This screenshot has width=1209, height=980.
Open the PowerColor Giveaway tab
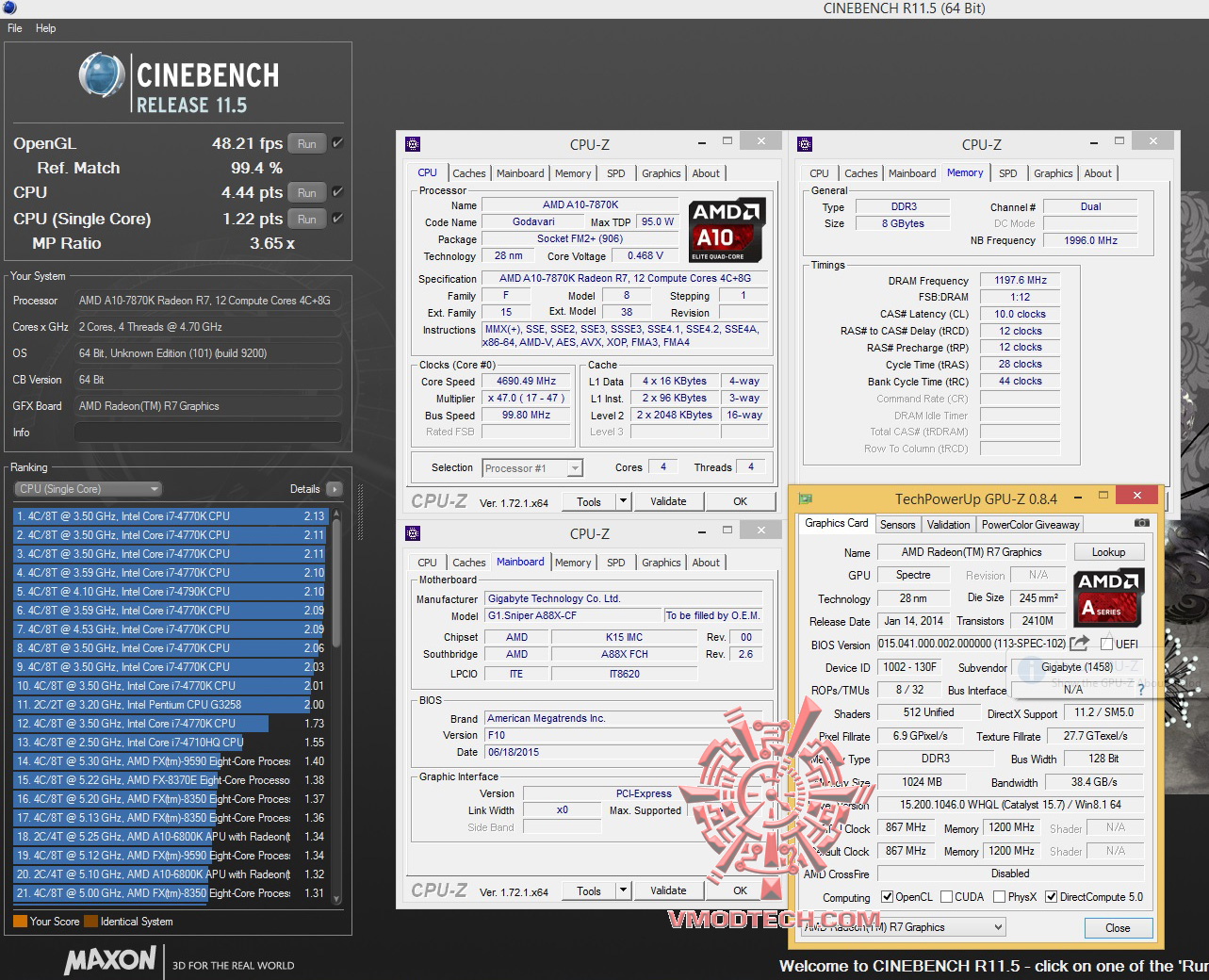coord(1031,525)
